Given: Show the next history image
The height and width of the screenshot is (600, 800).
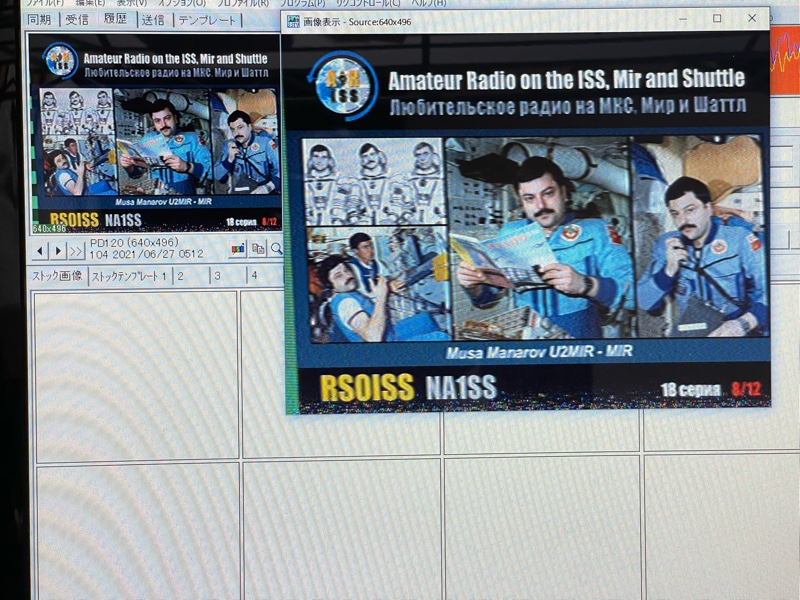Looking at the screenshot, I should click(59, 251).
